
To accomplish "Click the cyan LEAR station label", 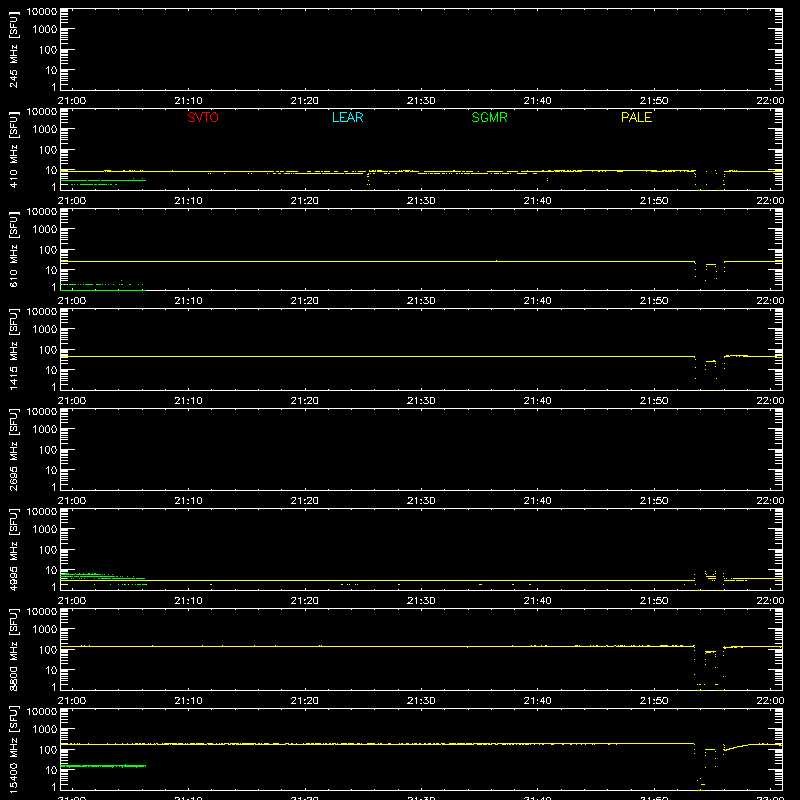I will coord(347,117).
